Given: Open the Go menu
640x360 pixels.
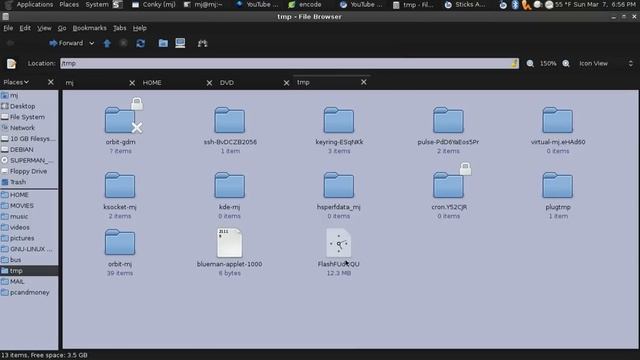Looking at the screenshot, I should pyautogui.click(x=62, y=28).
